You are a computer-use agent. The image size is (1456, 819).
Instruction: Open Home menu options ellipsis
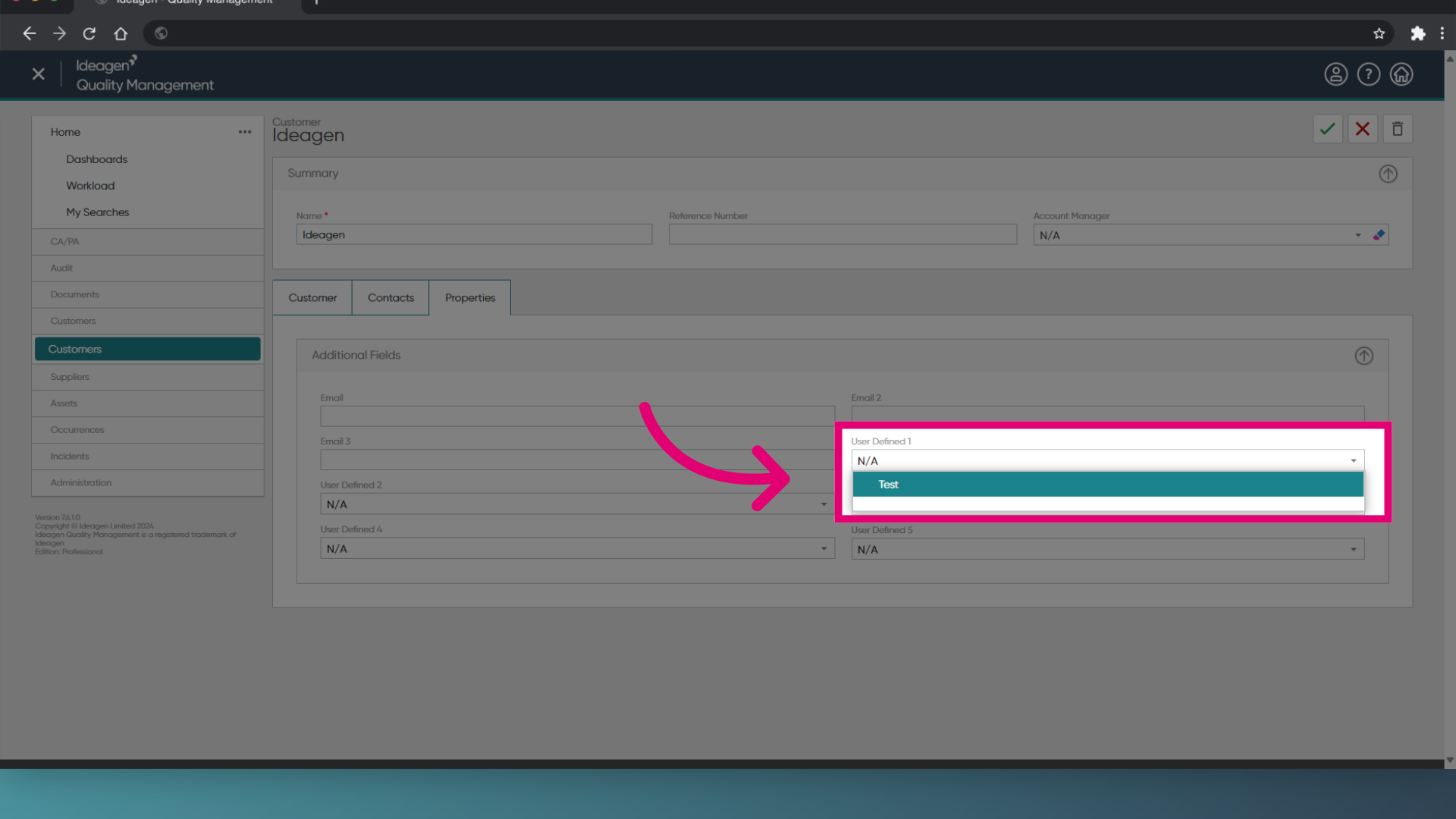point(244,132)
